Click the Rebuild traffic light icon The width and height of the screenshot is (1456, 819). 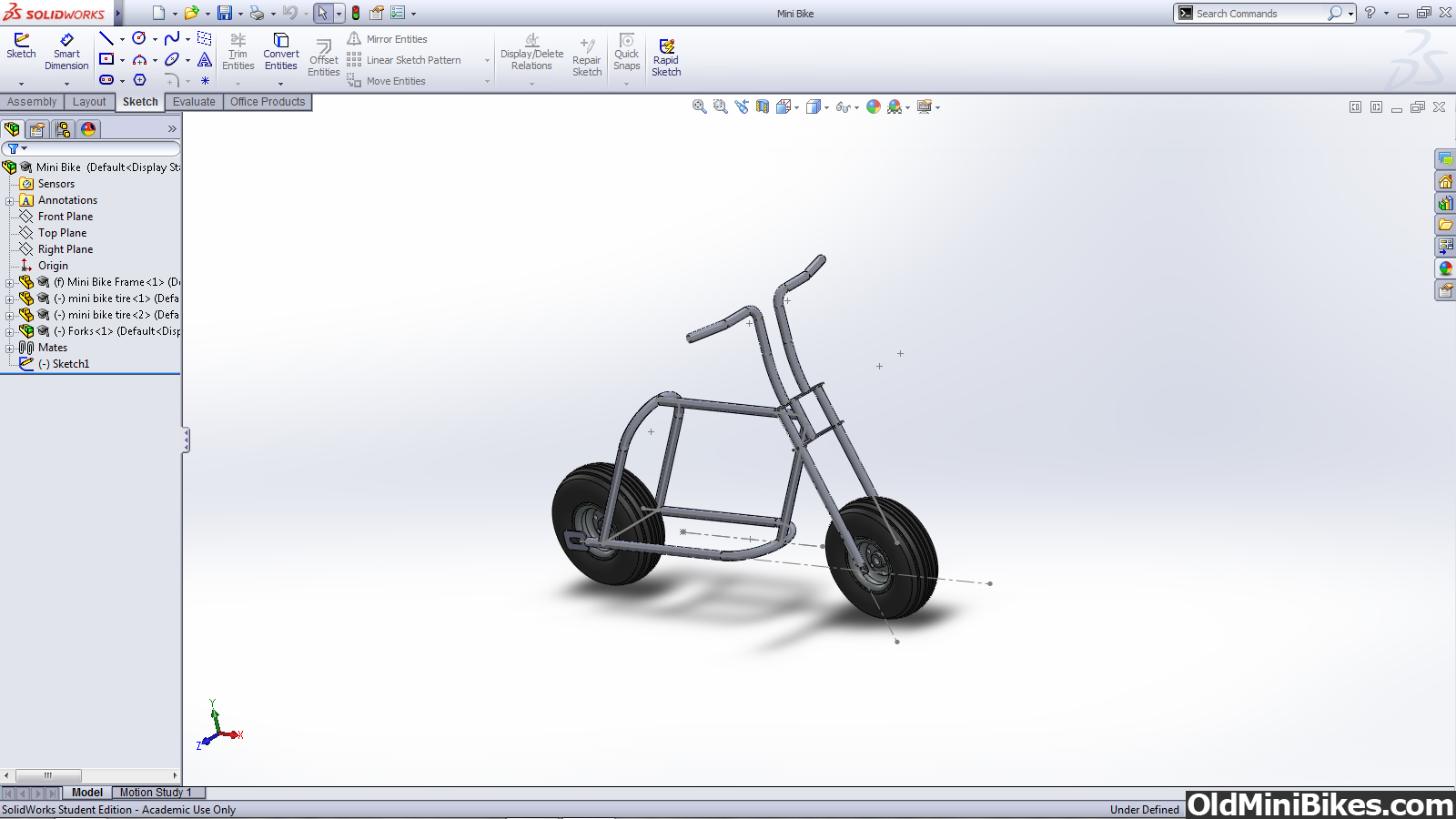pos(356,13)
